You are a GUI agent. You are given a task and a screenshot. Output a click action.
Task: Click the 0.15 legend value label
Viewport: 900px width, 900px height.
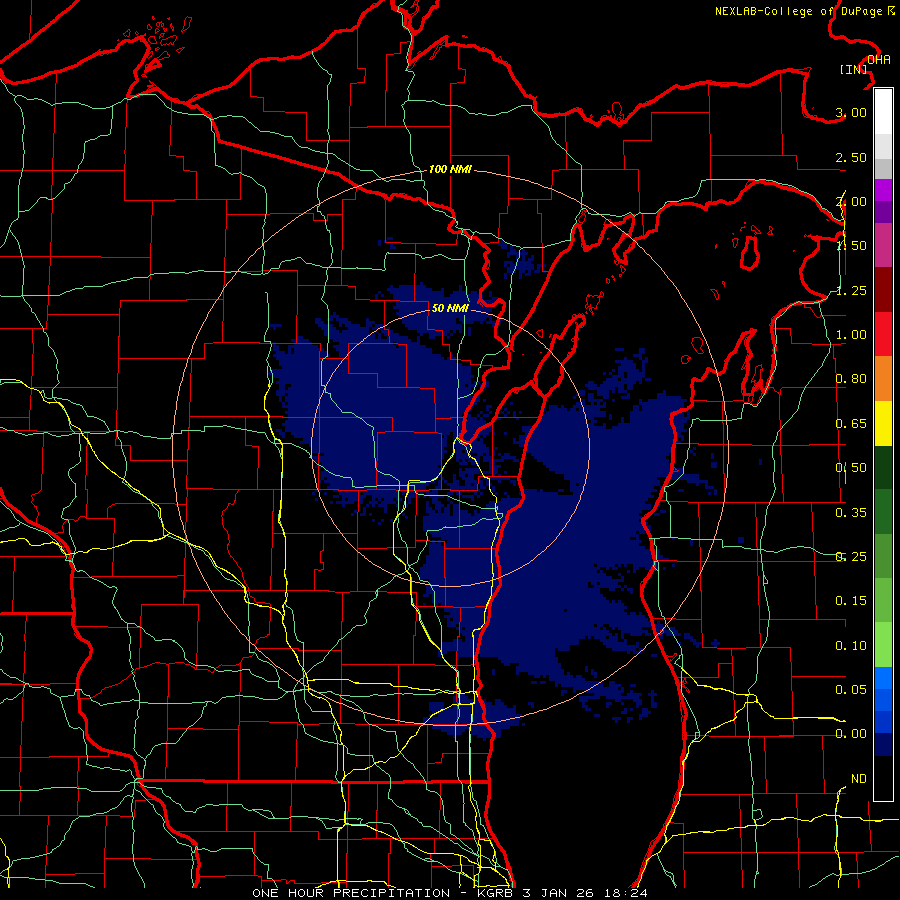(851, 601)
